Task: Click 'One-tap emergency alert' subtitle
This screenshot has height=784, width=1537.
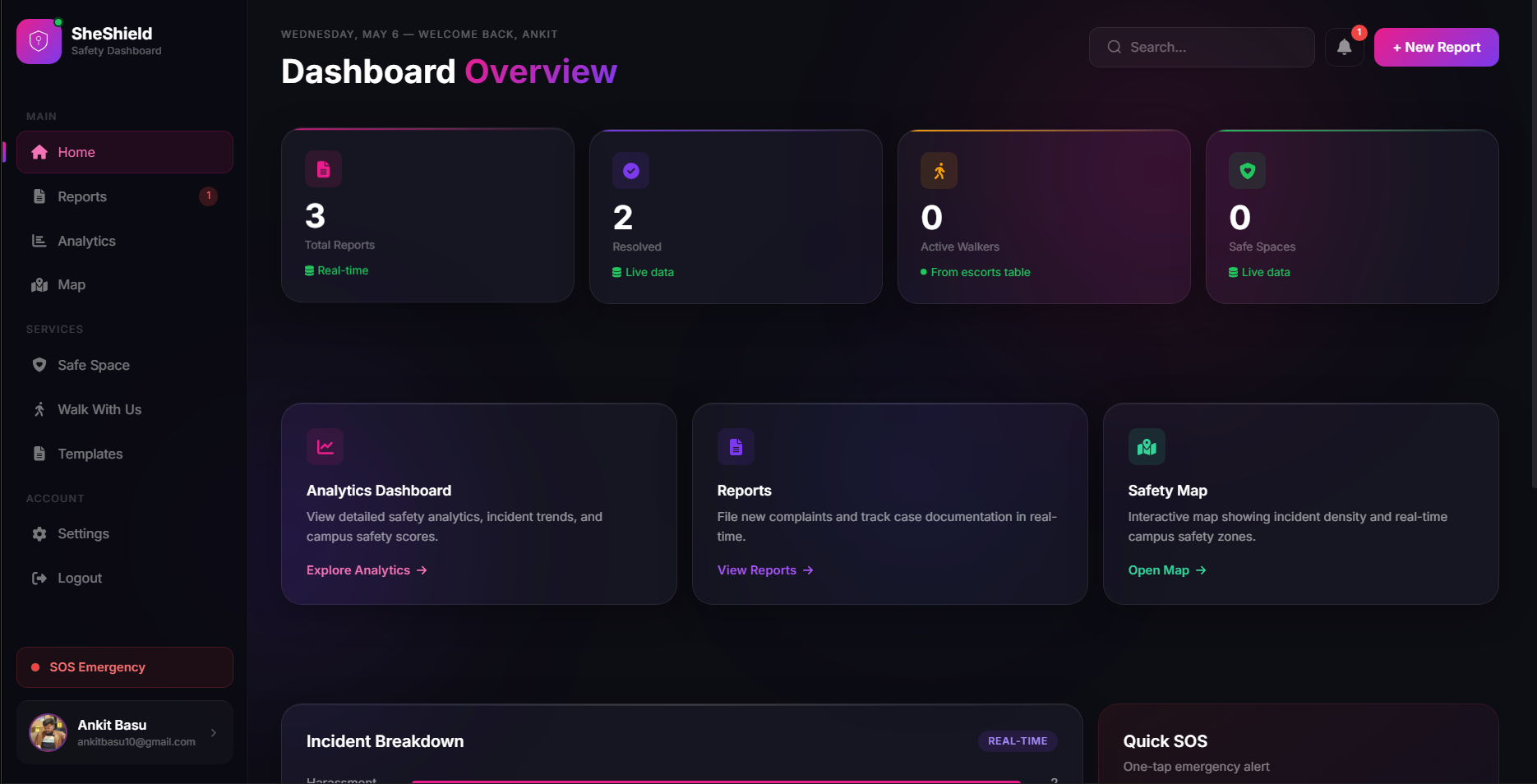Action: coord(1196,767)
